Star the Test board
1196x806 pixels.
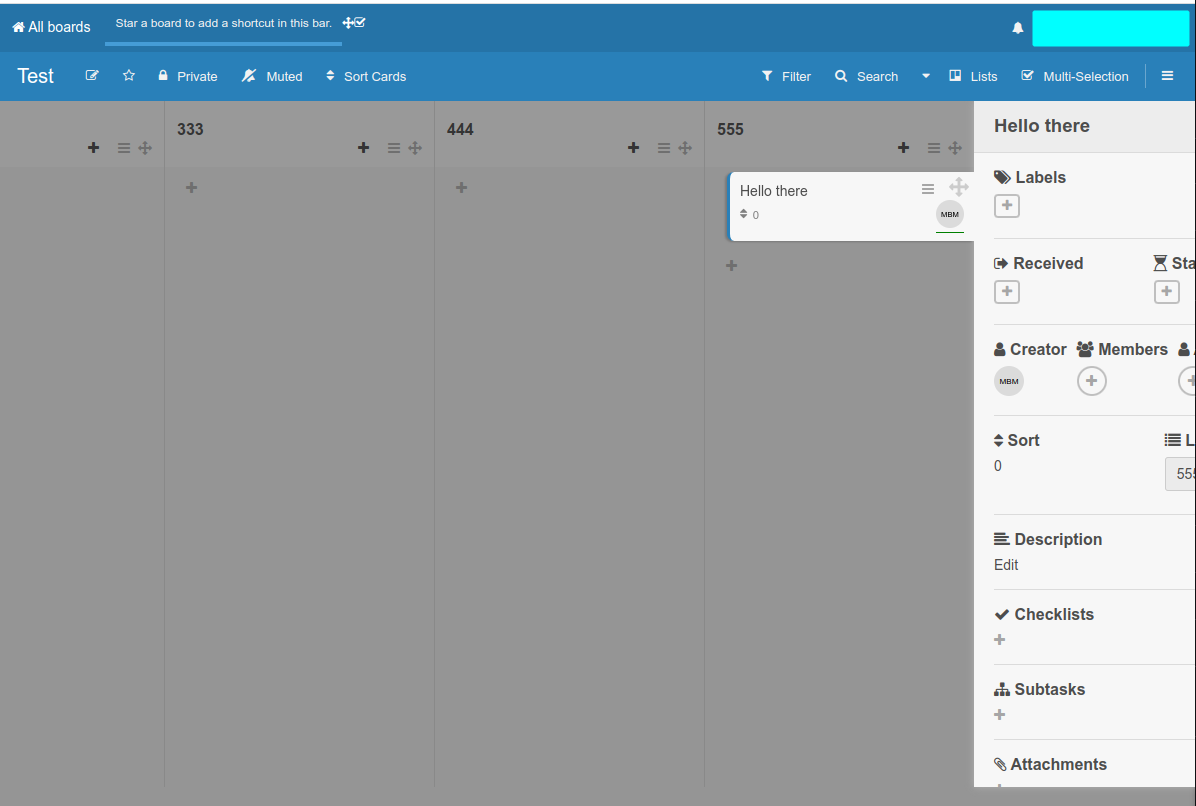129,75
